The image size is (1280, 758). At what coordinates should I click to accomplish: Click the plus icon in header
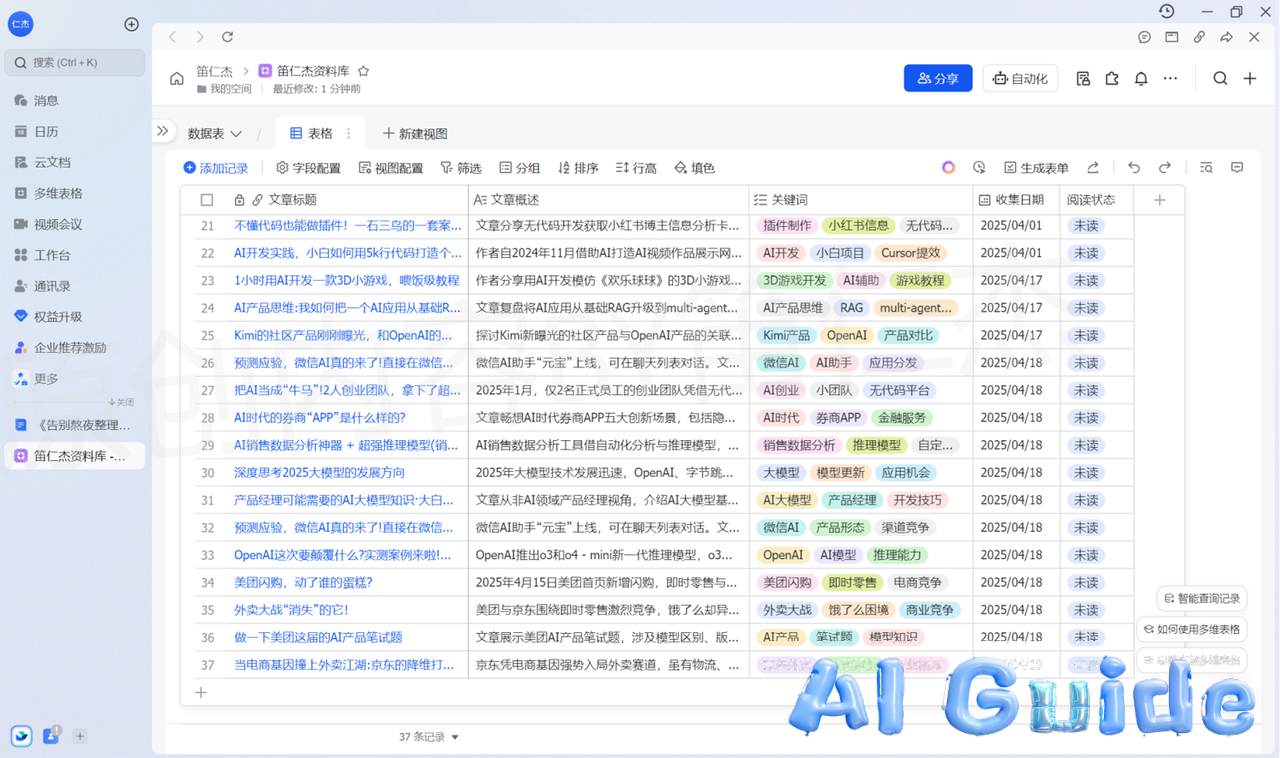[1250, 78]
